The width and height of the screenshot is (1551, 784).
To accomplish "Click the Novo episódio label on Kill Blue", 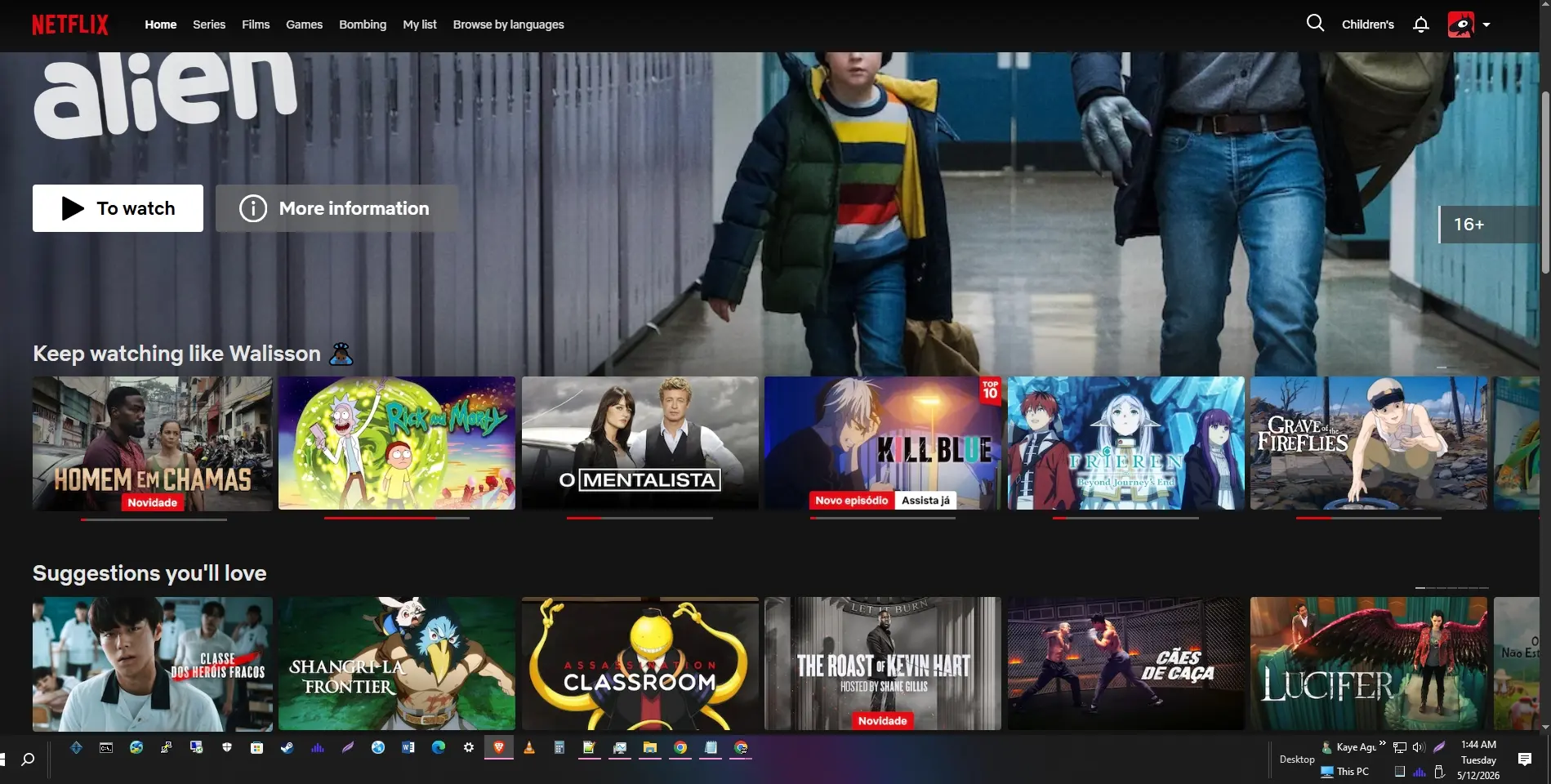I will click(x=851, y=501).
